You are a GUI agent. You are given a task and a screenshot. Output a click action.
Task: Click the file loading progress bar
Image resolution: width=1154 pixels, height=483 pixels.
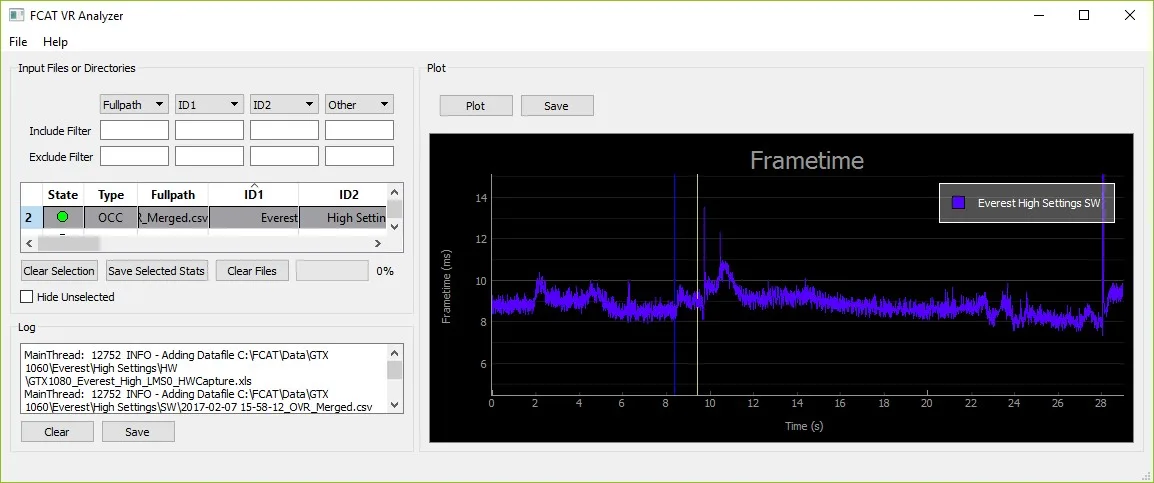pyautogui.click(x=332, y=271)
